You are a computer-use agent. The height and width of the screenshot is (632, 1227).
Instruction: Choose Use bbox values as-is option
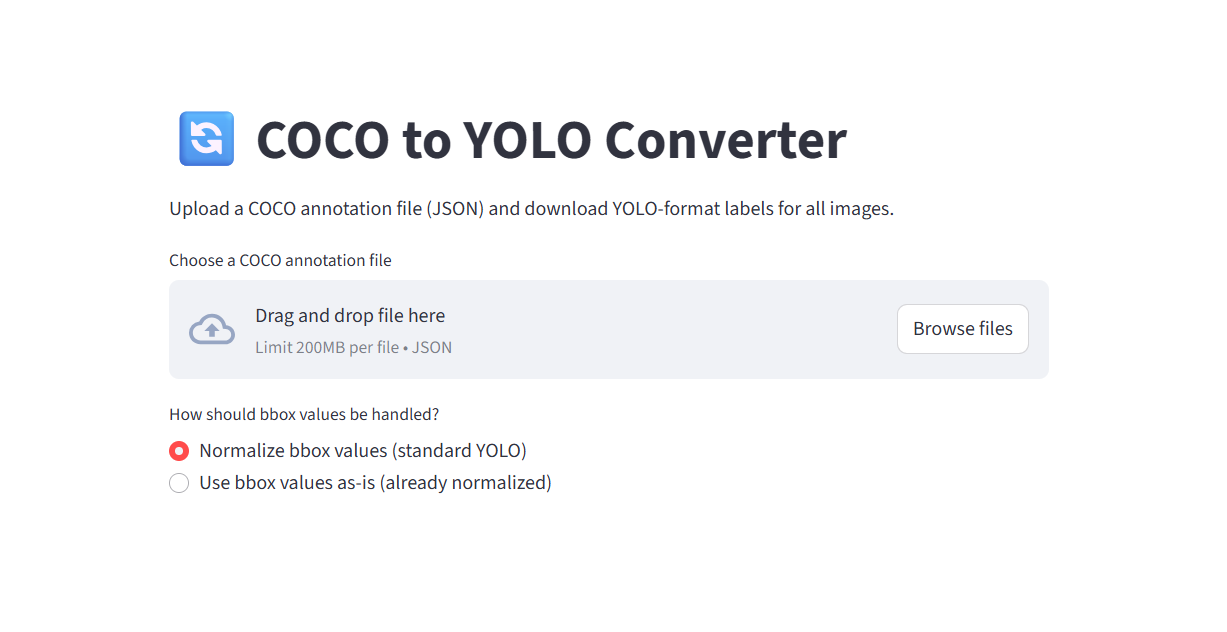179,483
